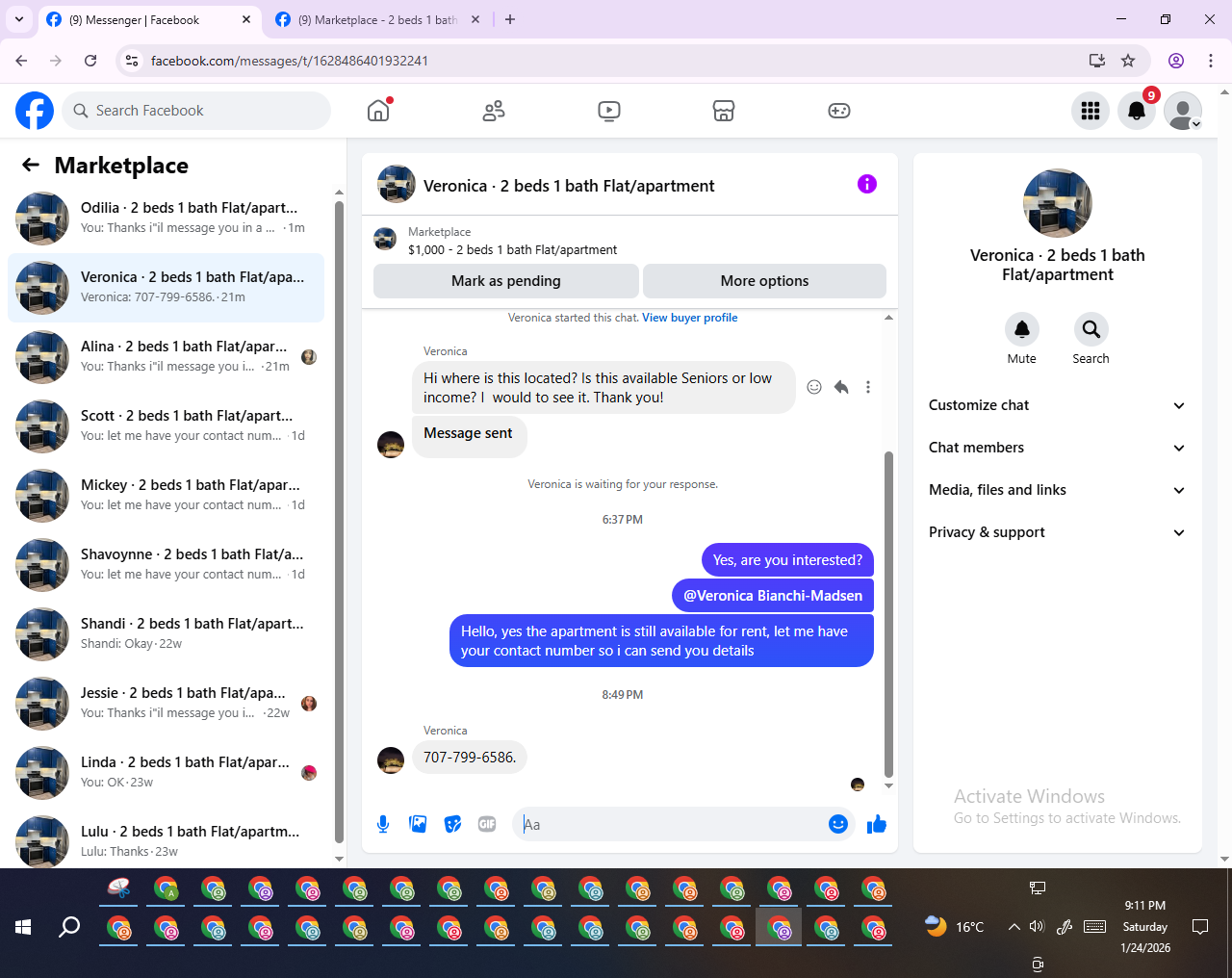Open a new browser tab
The image size is (1232, 978).
click(510, 19)
